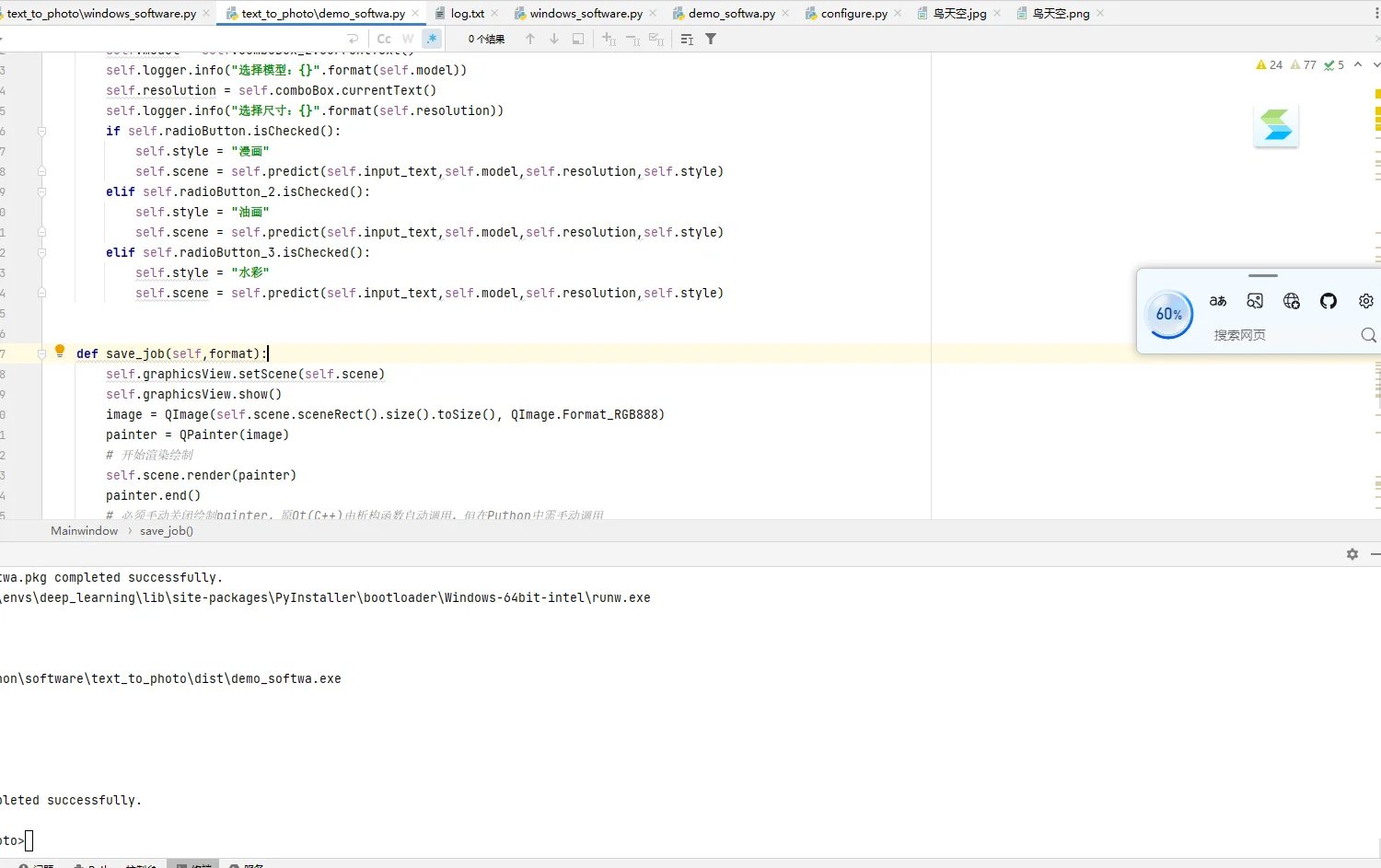Click the magnifier search icon in widget
Viewport: 1381px width, 868px height.
tap(1369, 335)
